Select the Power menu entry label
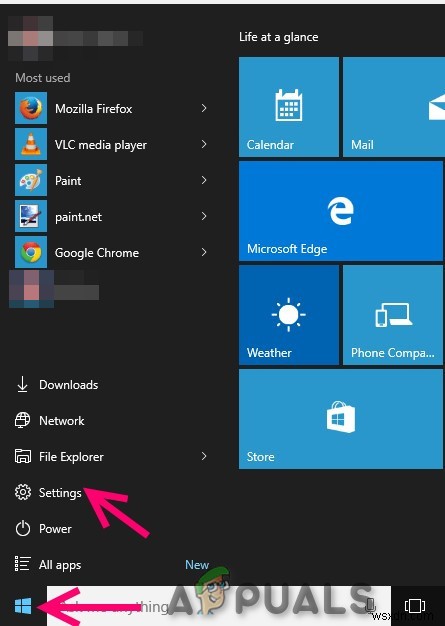 [x=55, y=529]
